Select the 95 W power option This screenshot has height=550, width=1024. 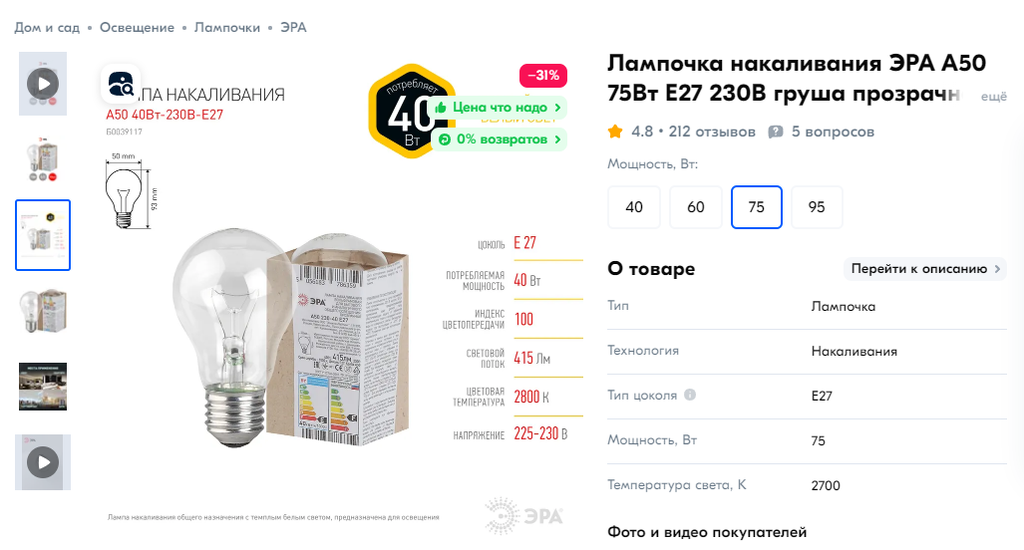(817, 207)
